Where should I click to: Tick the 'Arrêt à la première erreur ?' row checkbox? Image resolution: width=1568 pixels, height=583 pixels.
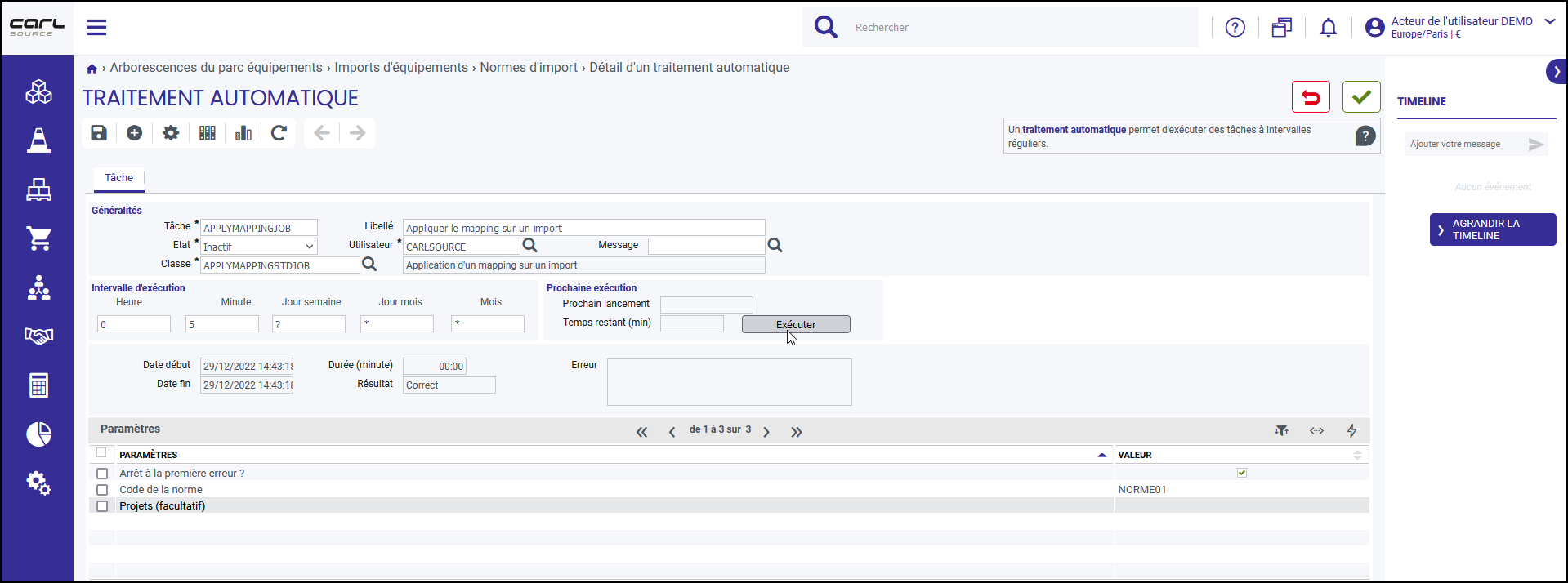102,474
